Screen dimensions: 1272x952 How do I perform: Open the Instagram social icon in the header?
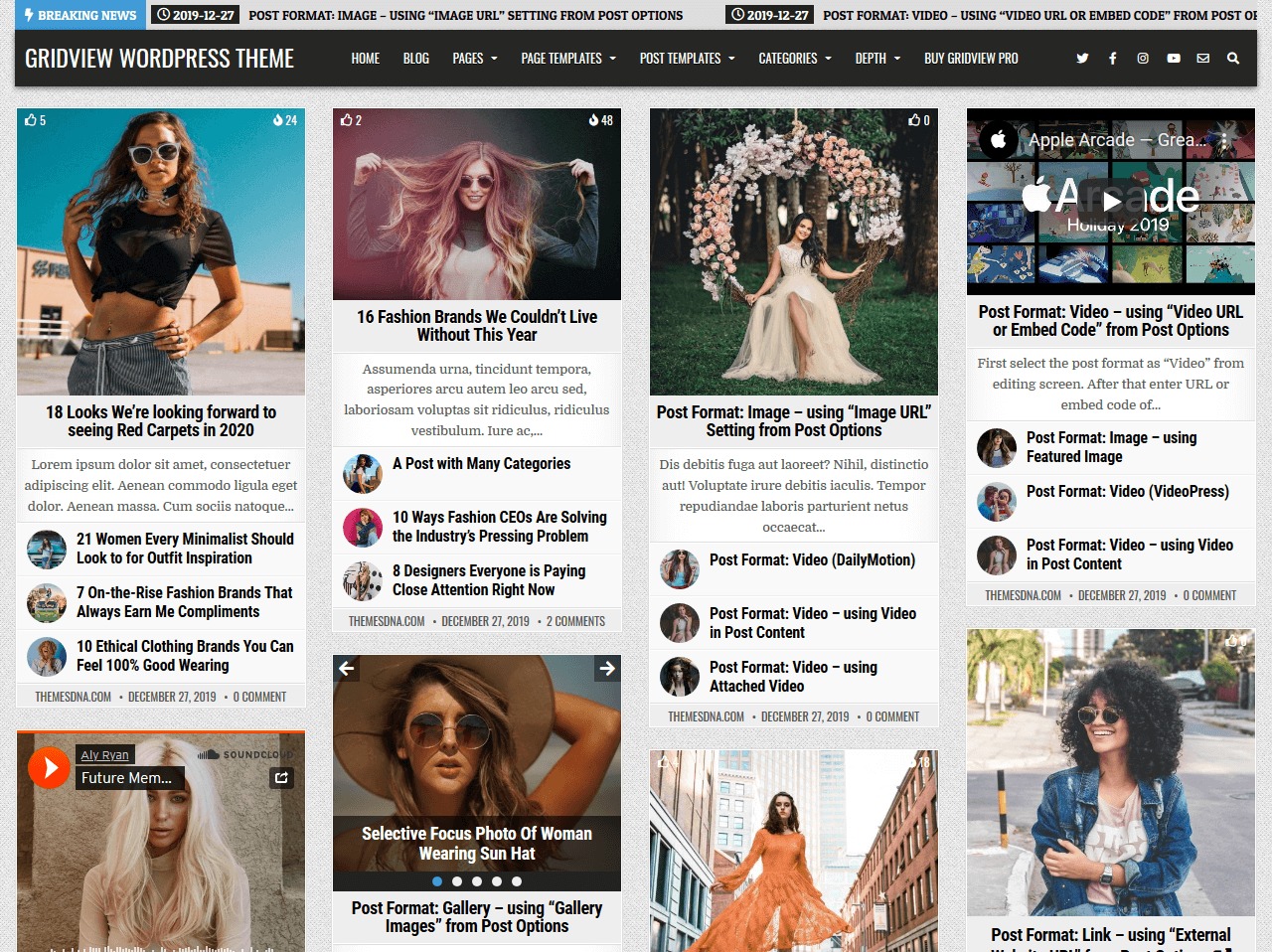(x=1143, y=59)
